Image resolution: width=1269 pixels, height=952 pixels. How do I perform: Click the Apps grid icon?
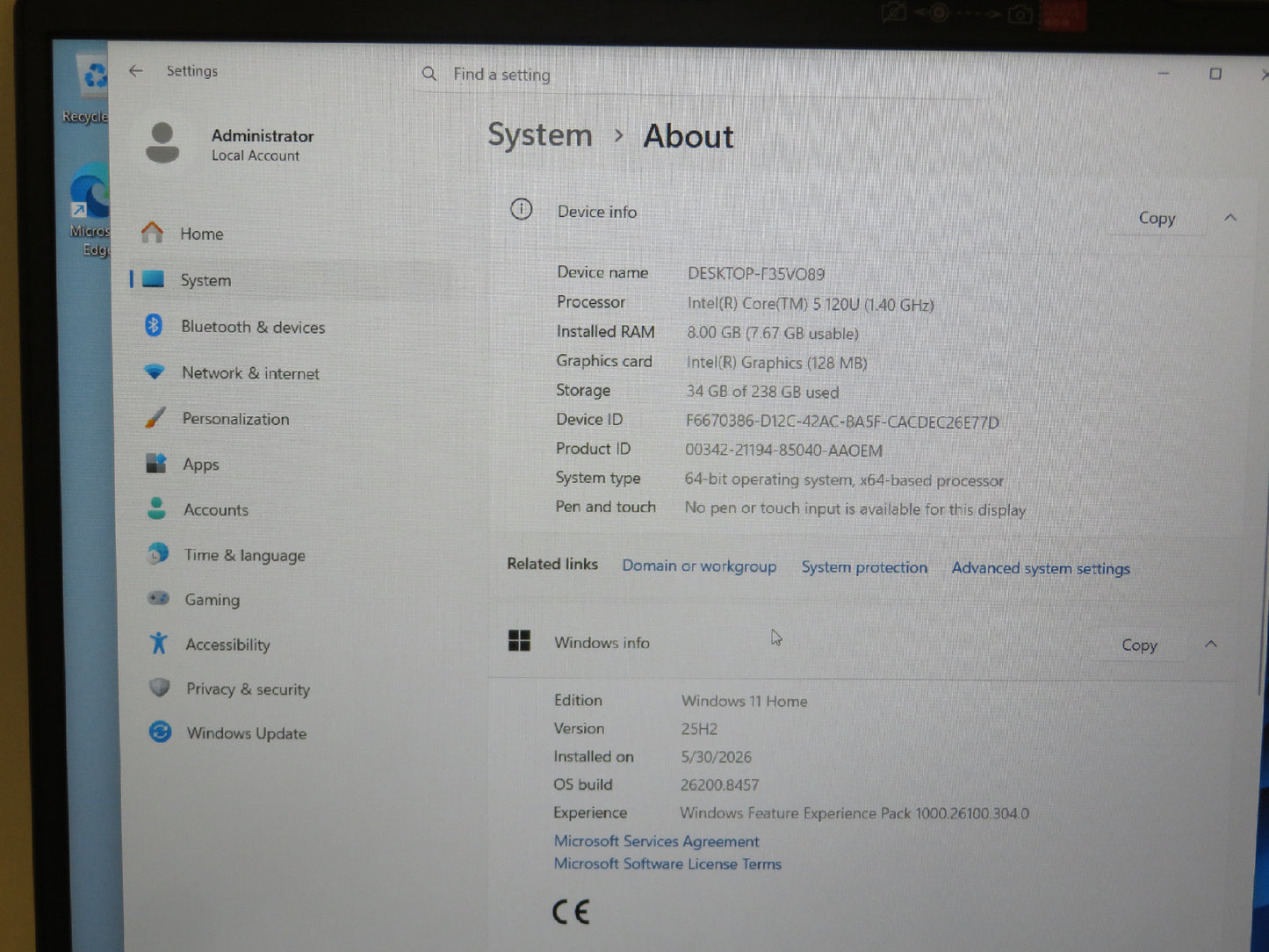pyautogui.click(x=156, y=464)
